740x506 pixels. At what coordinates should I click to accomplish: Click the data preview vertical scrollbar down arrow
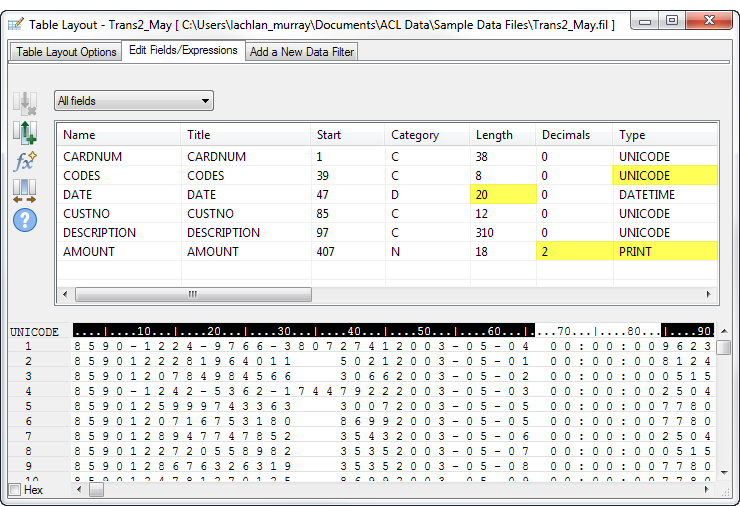tap(723, 473)
